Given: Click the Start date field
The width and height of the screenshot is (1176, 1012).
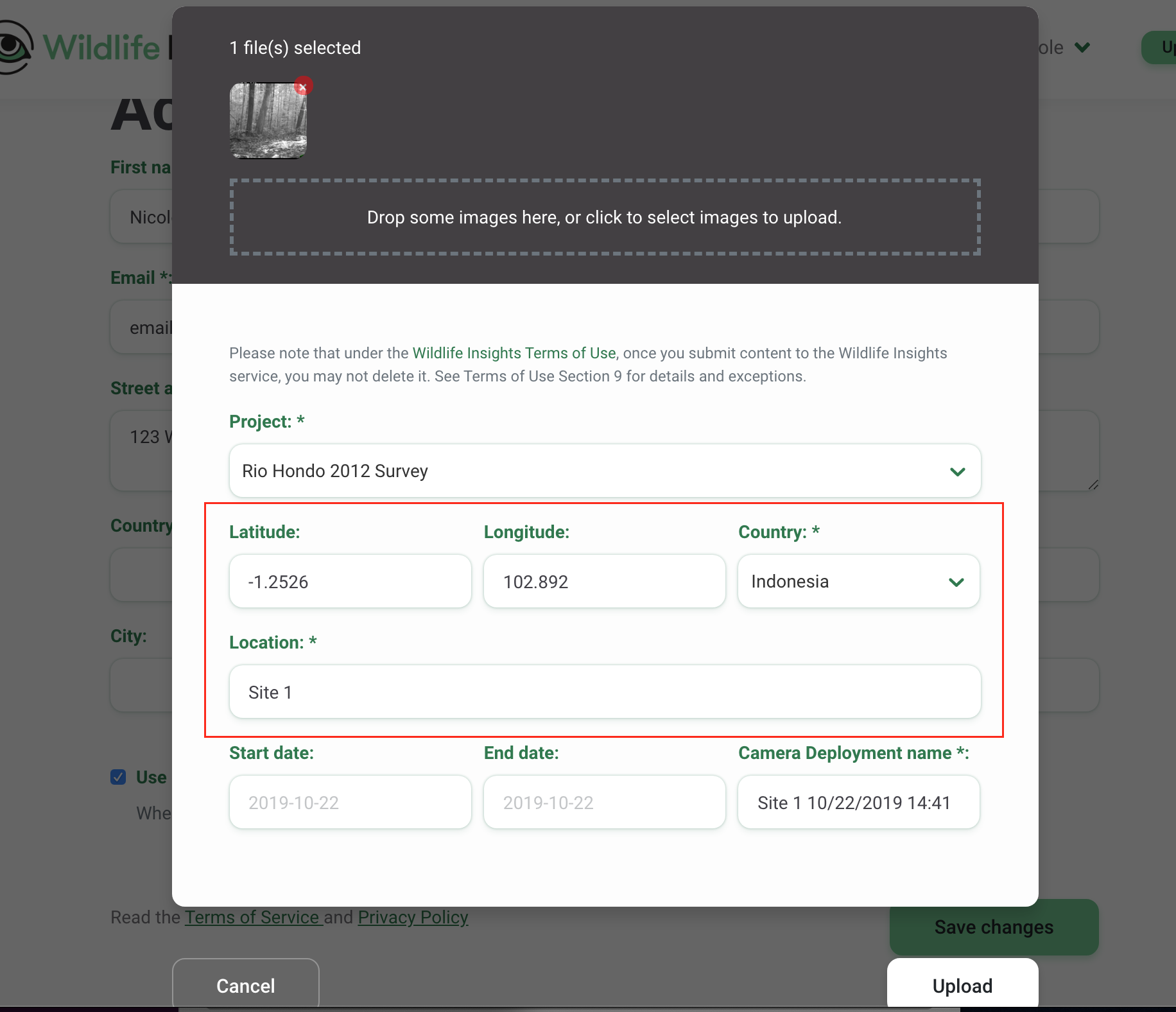Looking at the screenshot, I should [x=350, y=803].
